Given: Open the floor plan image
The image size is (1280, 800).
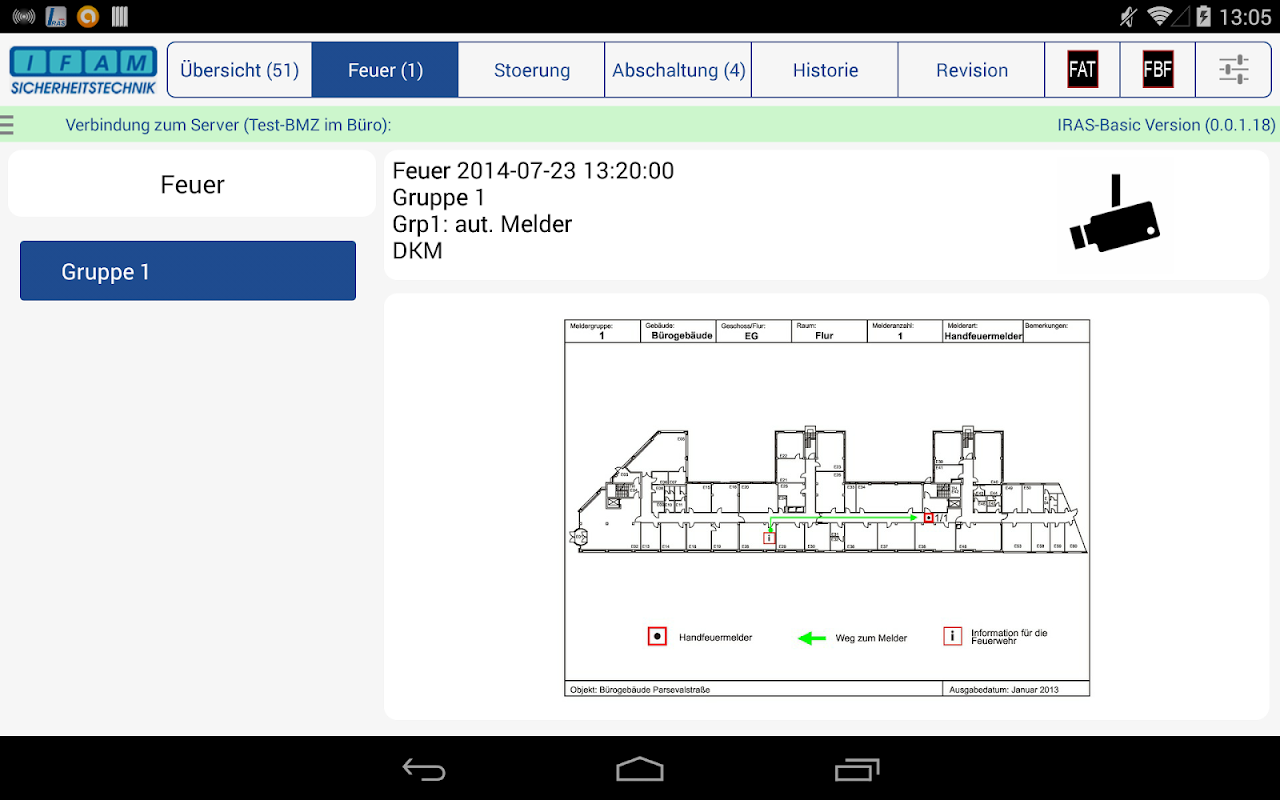Looking at the screenshot, I should [827, 507].
